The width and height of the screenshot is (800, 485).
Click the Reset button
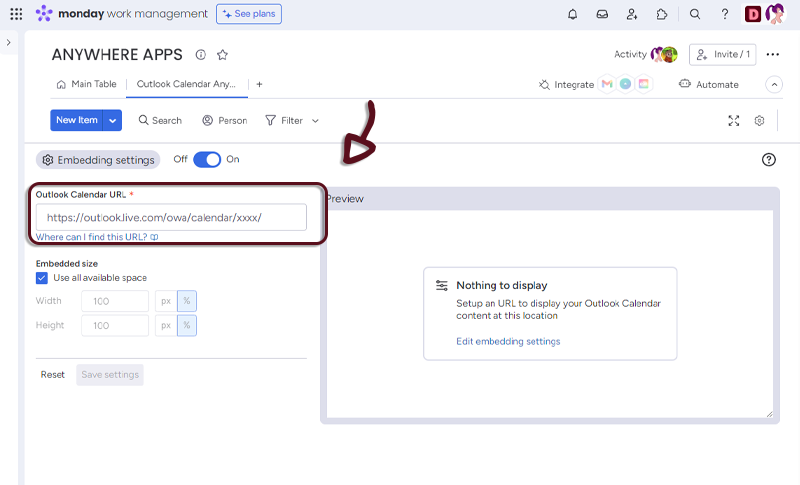pyautogui.click(x=53, y=375)
